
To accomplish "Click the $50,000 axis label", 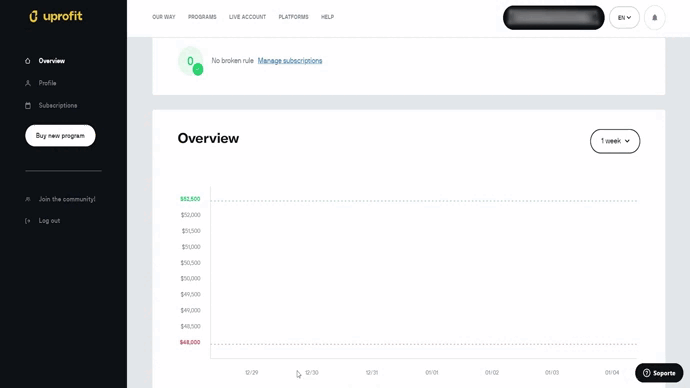I will click(191, 278).
